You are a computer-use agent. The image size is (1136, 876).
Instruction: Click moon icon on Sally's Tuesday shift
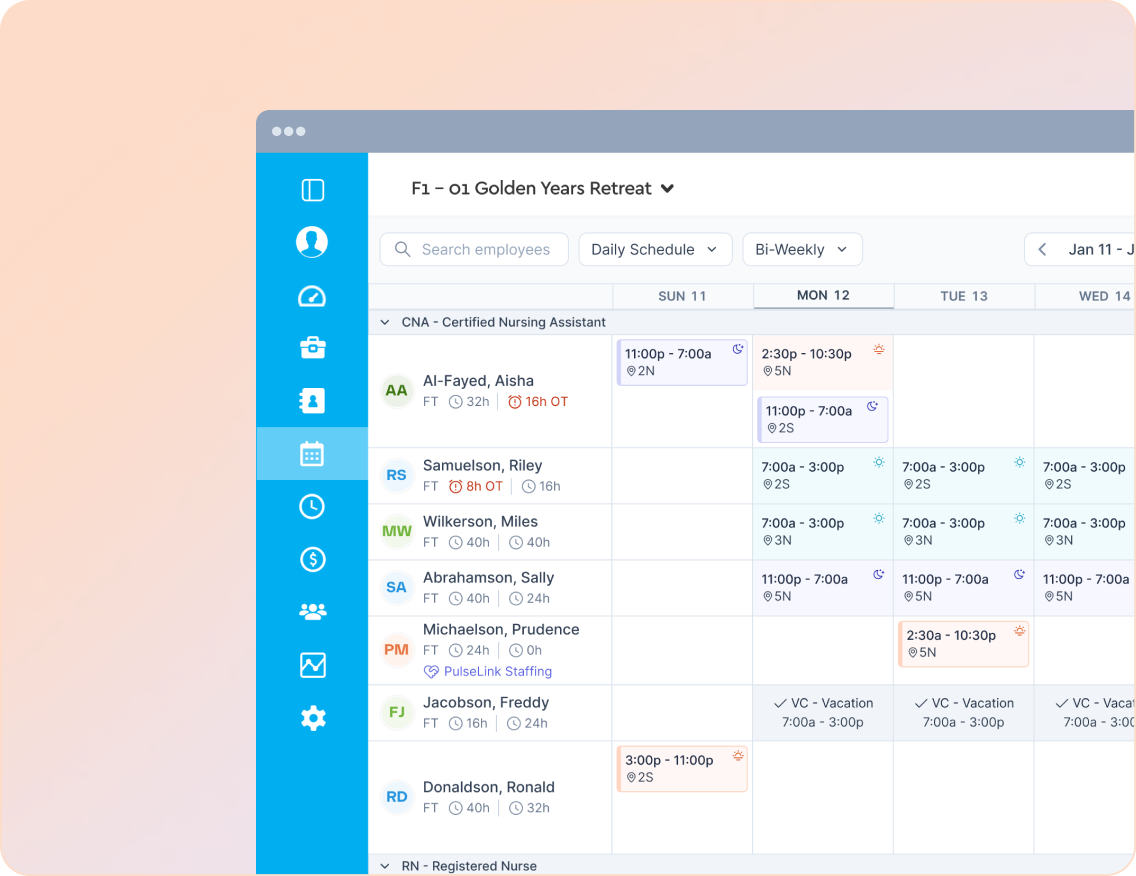click(x=1019, y=575)
